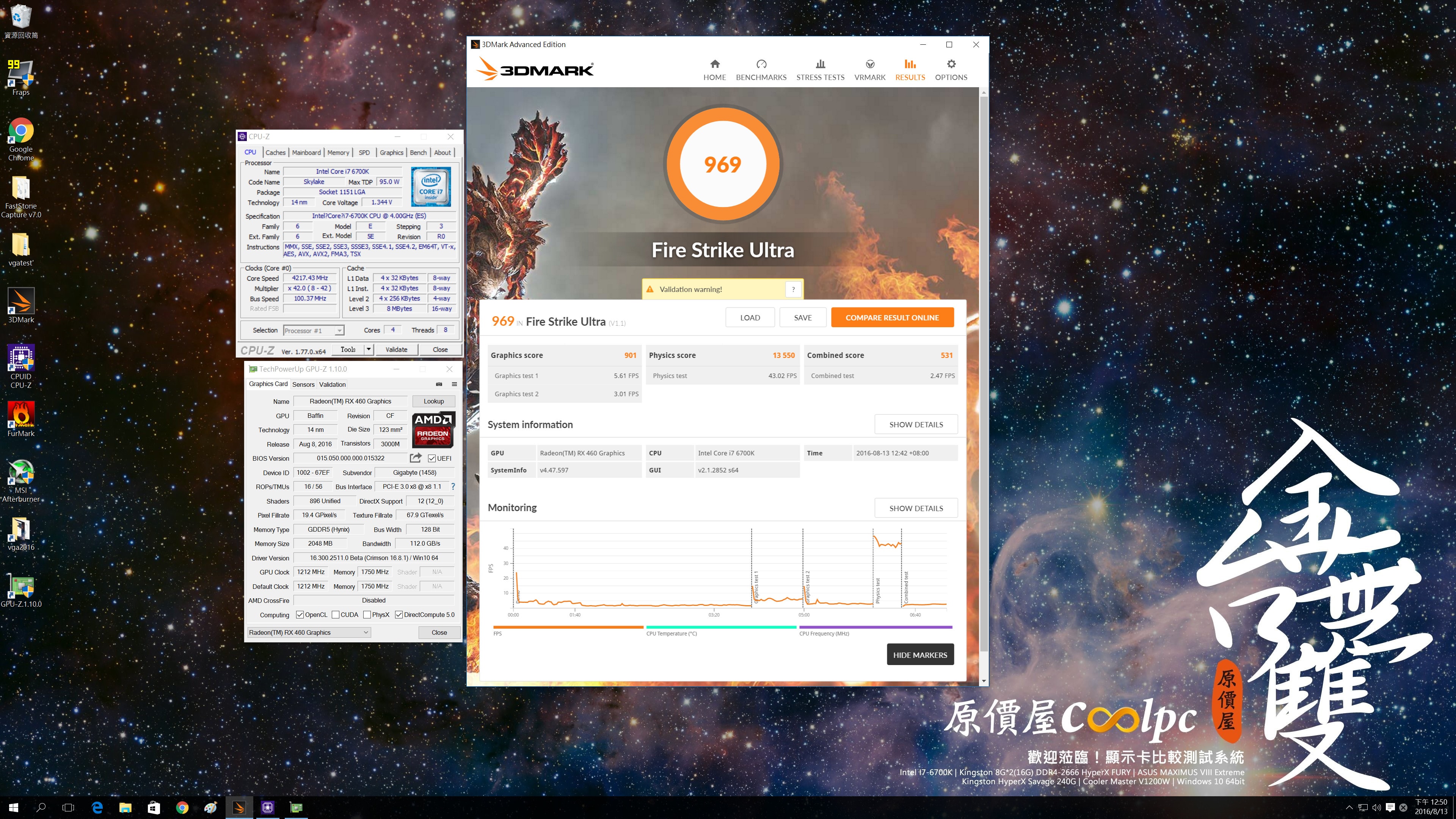Launch Fraps from the desktop

21,77
